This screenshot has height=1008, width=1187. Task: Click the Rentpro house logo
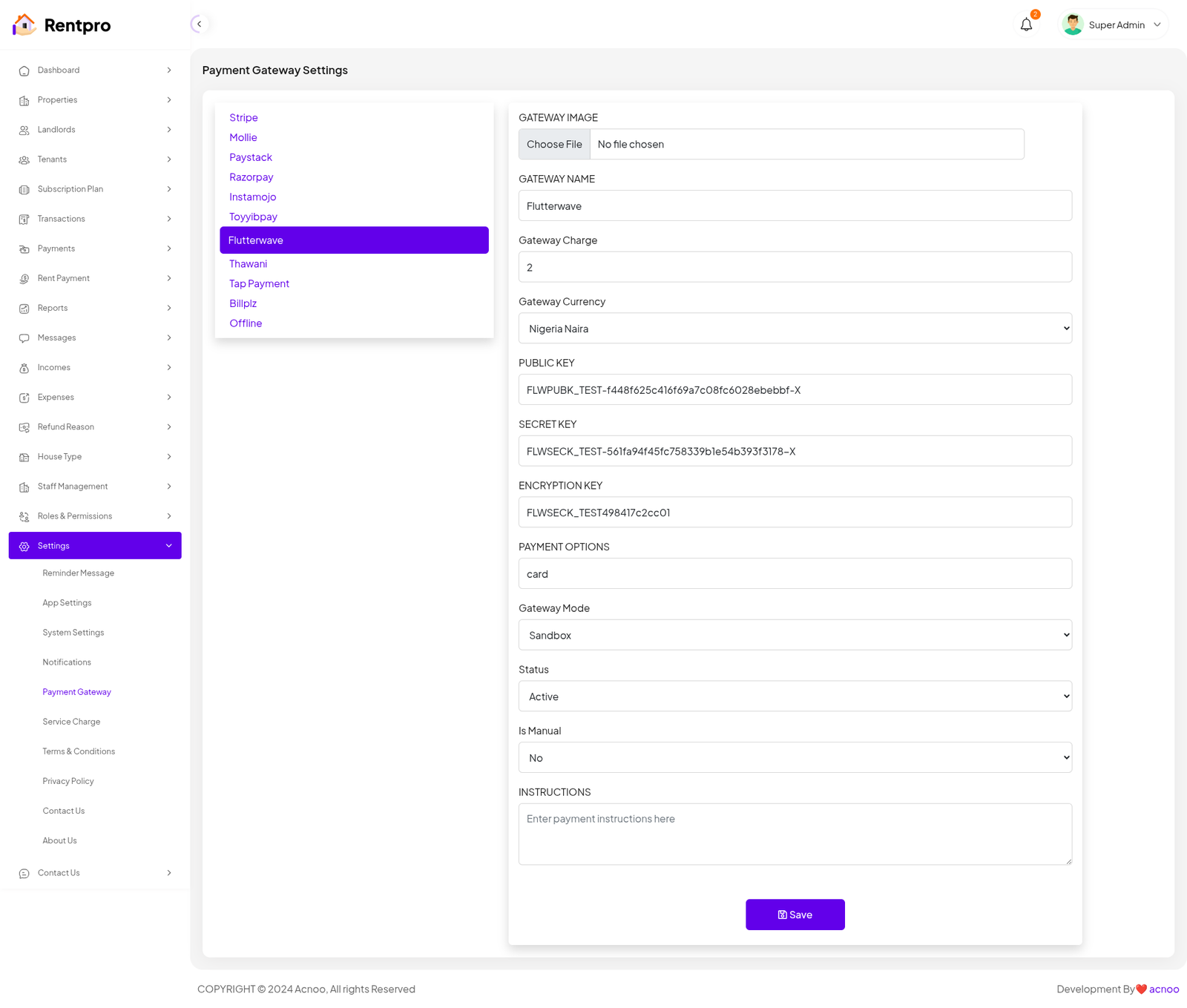pos(24,25)
